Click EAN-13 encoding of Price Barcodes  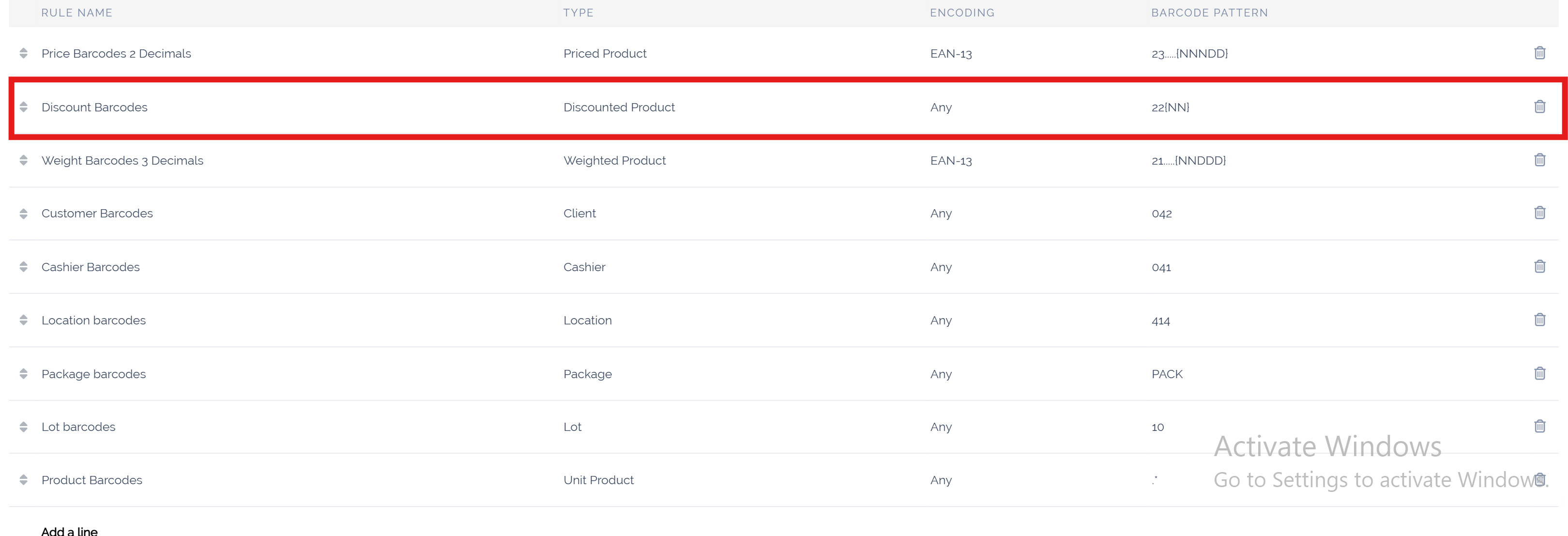[x=951, y=54]
